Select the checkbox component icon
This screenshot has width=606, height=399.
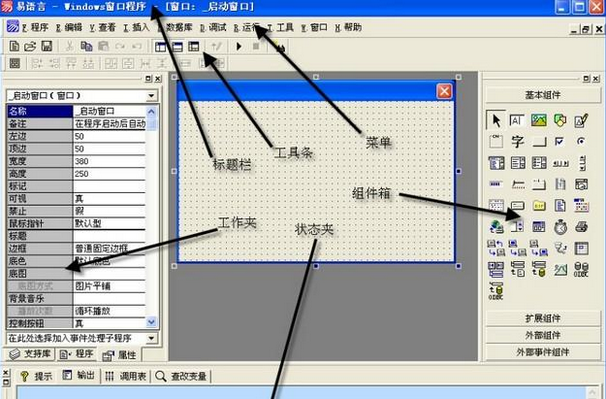coord(559,142)
